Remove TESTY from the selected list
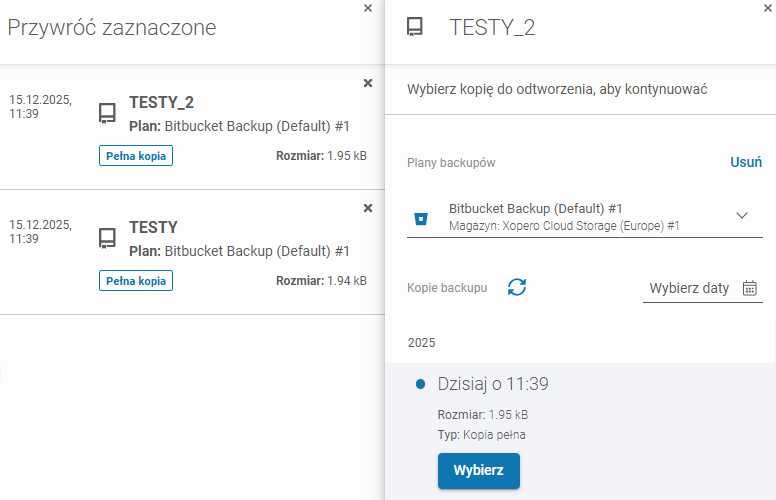This screenshot has height=500, width=776. click(367, 208)
